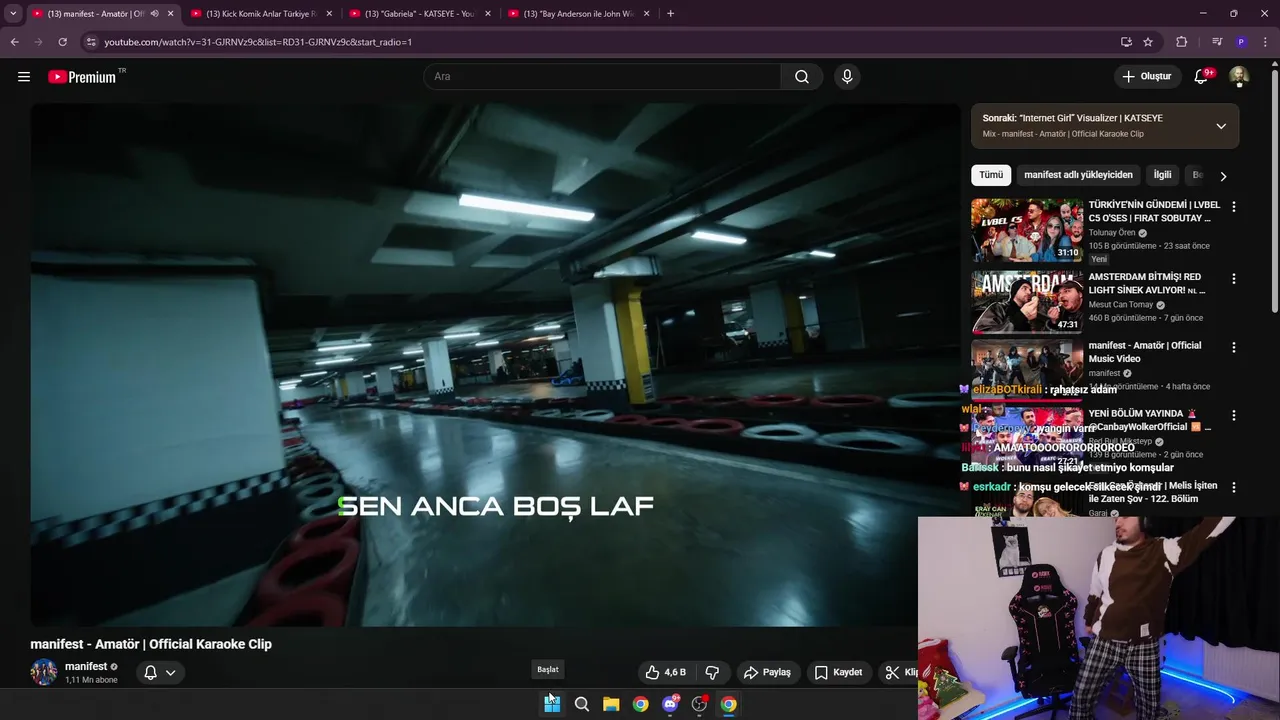
Task: Open the account avatar menu
Action: [1239, 77]
